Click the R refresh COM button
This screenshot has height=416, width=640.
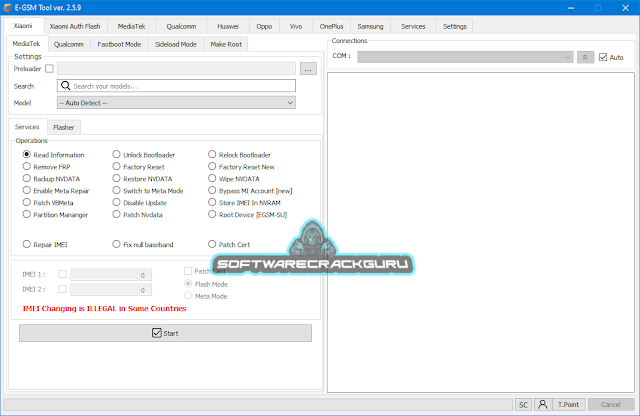[585, 58]
